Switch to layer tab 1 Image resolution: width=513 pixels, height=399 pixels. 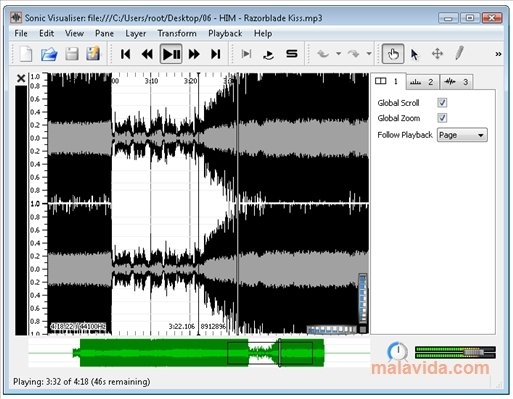388,81
